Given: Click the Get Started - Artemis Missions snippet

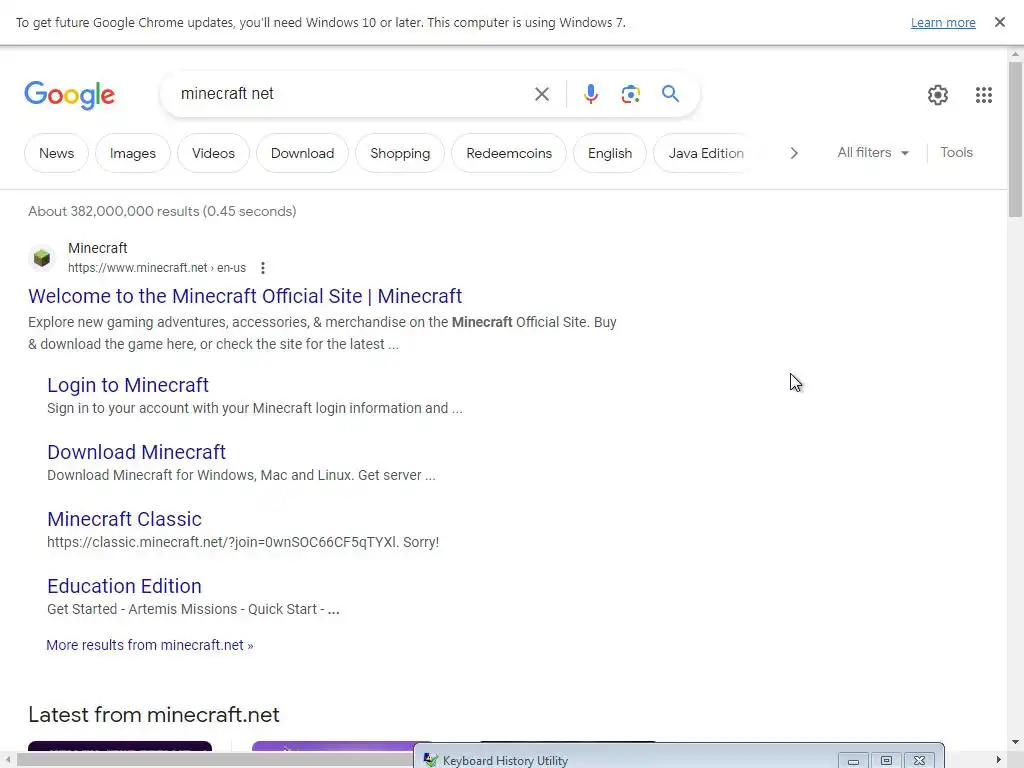Looking at the screenshot, I should pos(193,609).
